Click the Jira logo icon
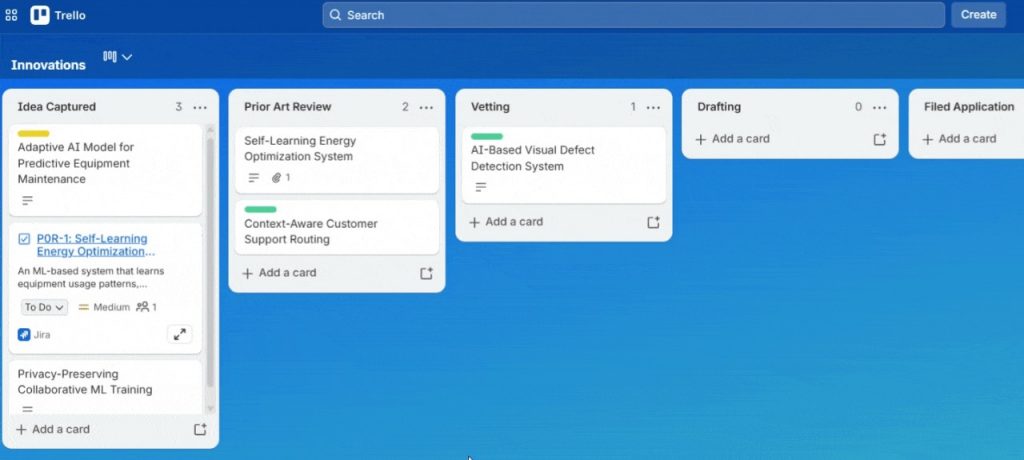 click(24, 335)
